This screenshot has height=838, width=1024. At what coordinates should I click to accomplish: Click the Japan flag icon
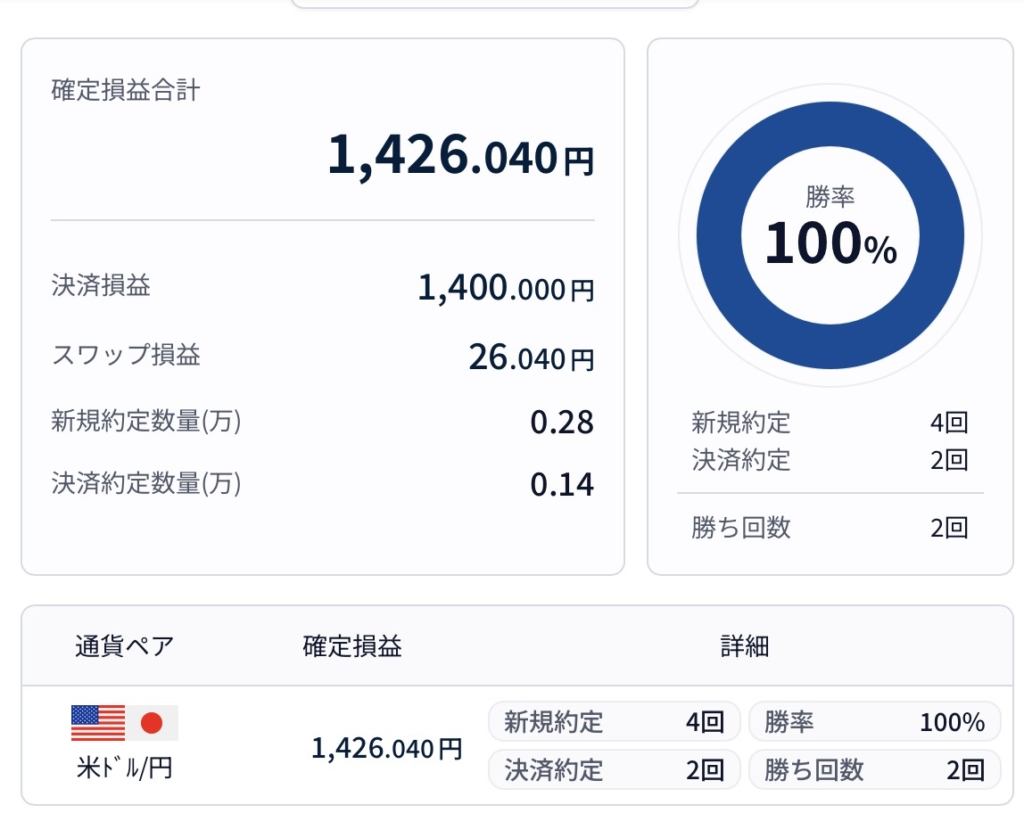(152, 722)
